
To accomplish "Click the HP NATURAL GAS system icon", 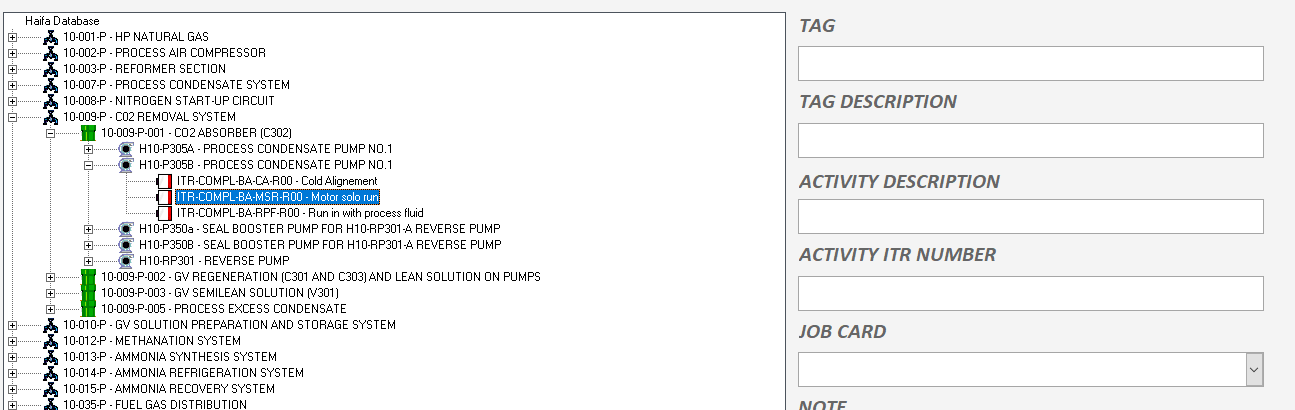I will [50, 37].
